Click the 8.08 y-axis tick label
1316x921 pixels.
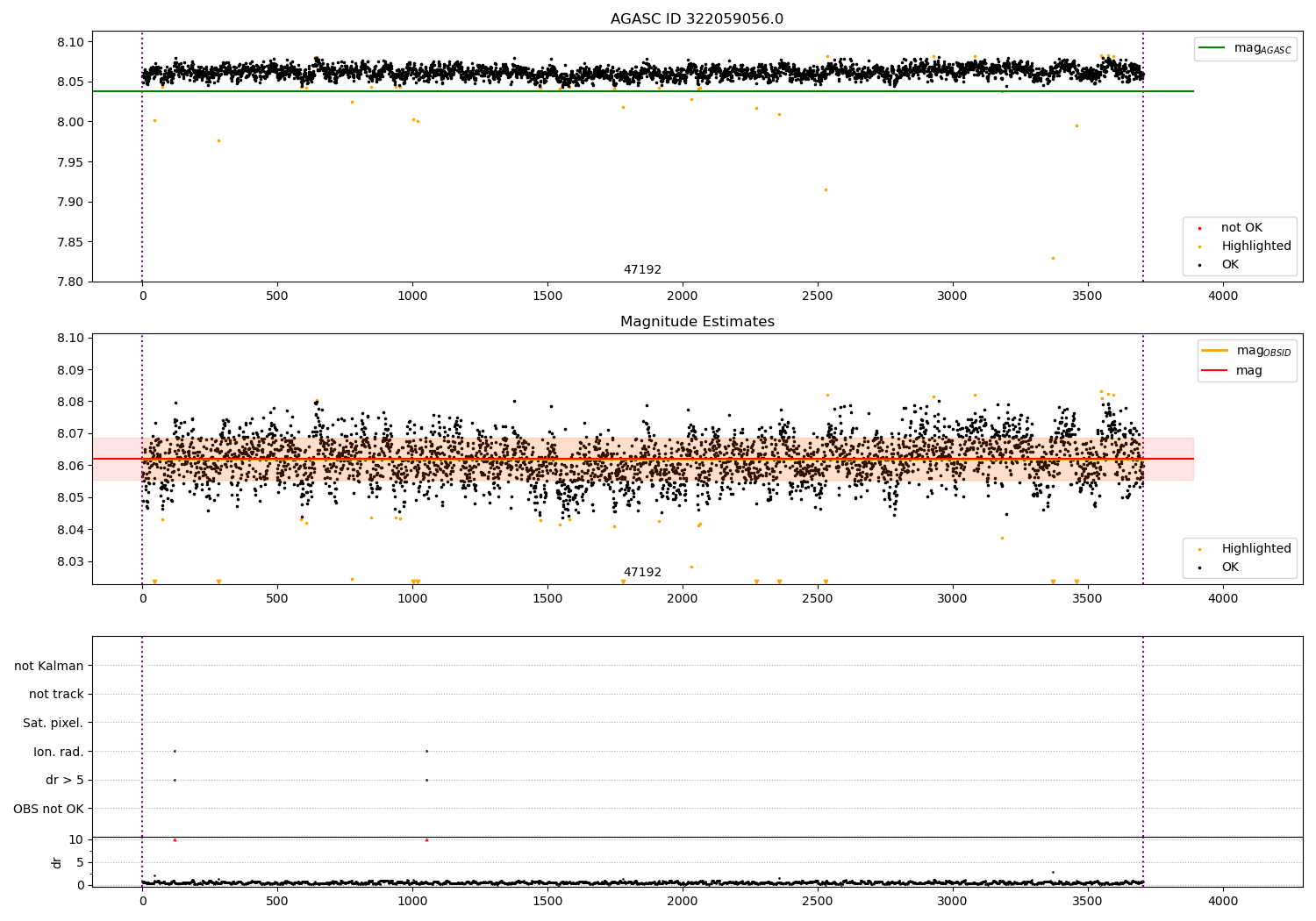[x=69, y=402]
